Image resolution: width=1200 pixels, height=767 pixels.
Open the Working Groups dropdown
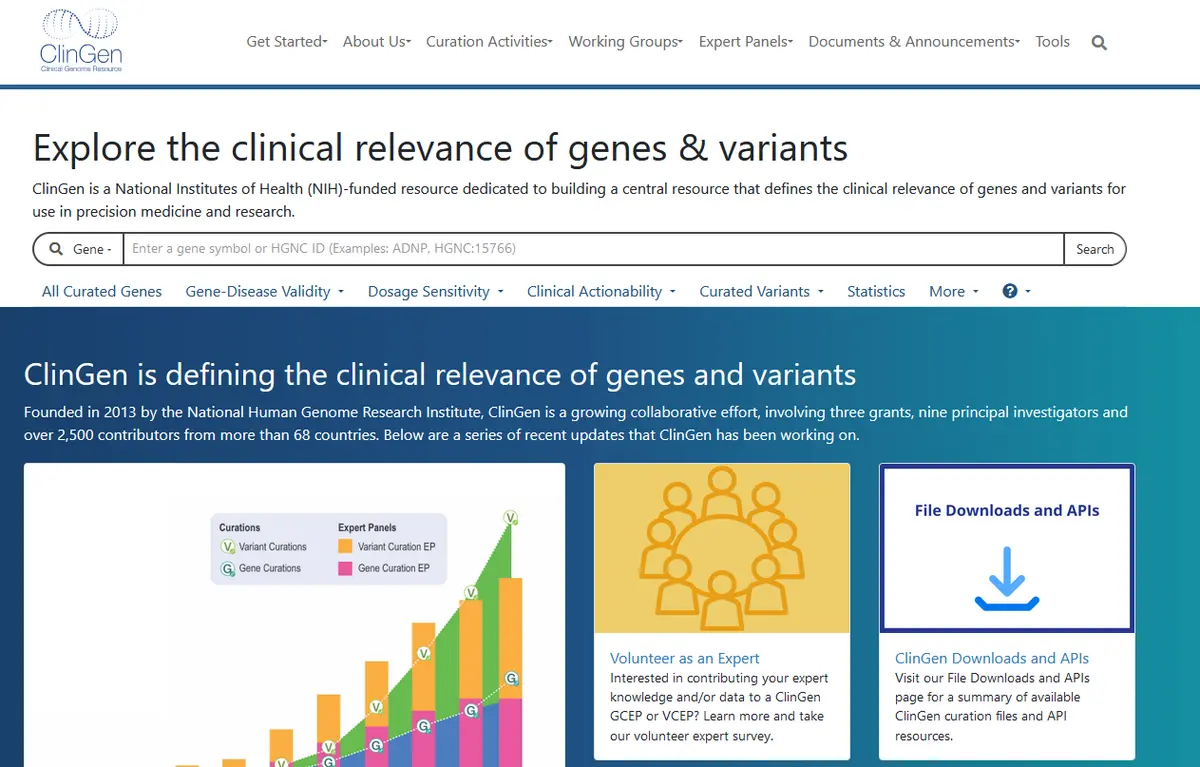coord(625,42)
